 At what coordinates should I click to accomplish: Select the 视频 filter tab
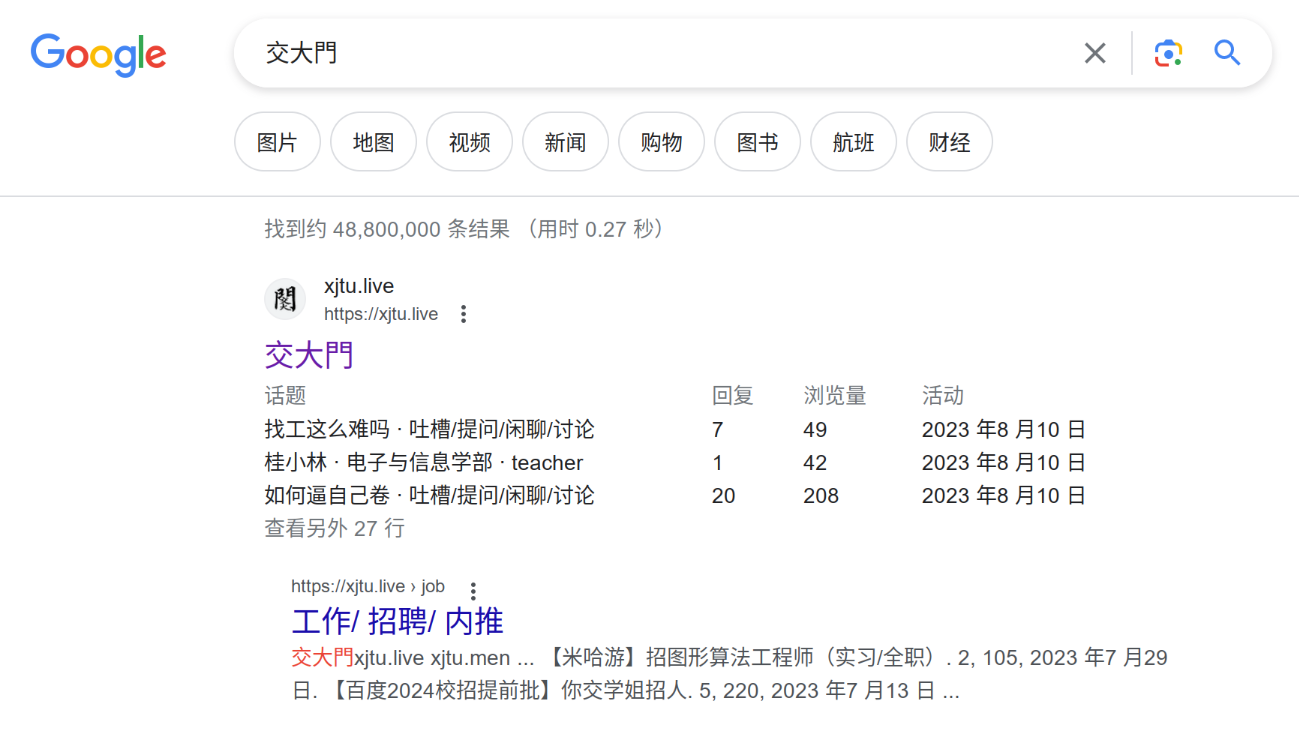click(469, 142)
